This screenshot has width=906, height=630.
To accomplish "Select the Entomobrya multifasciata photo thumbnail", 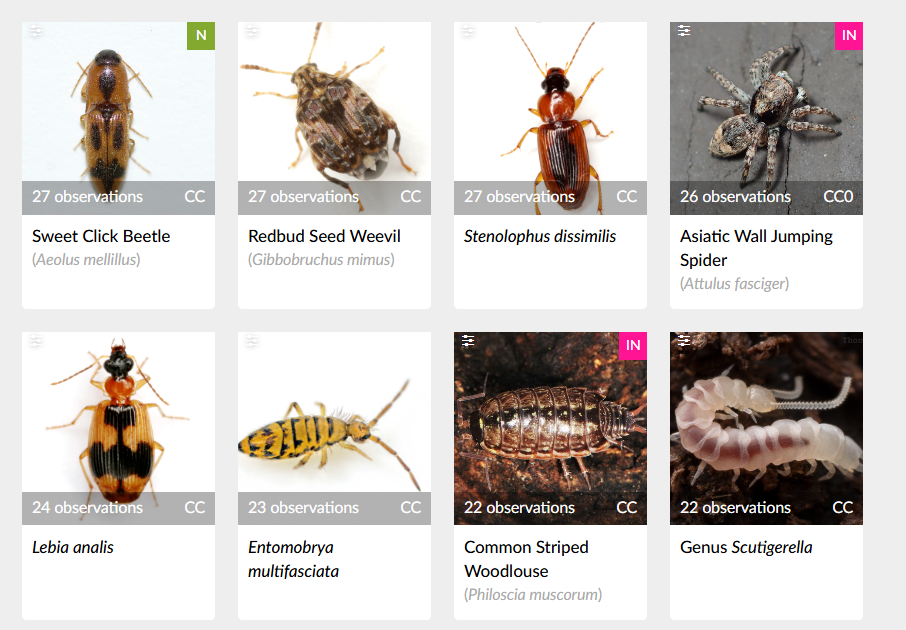I will pyautogui.click(x=335, y=428).
